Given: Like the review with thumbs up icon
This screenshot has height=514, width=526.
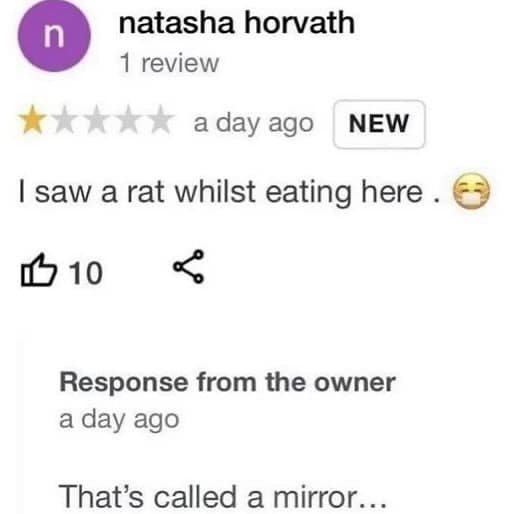Looking at the screenshot, I should point(38,270).
